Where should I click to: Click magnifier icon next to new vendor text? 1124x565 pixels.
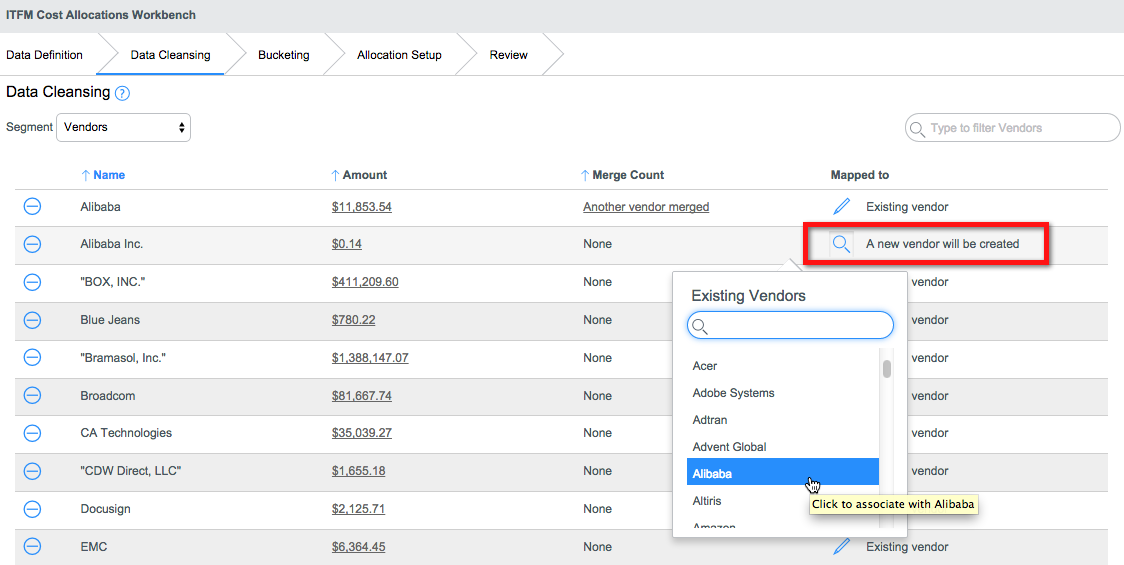(x=841, y=244)
